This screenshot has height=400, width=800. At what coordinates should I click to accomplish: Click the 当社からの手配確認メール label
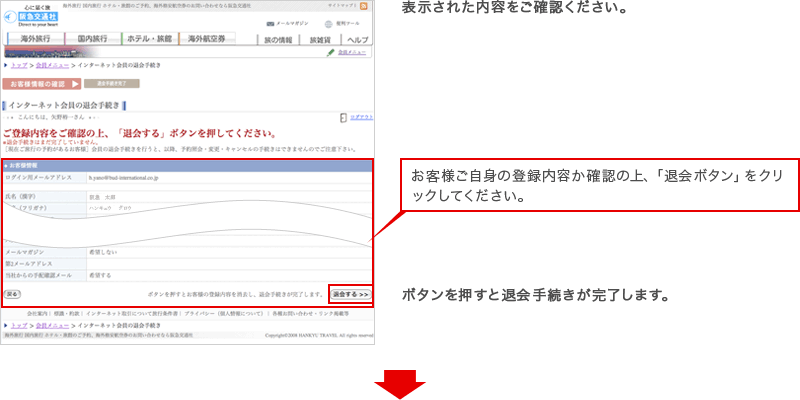point(39,276)
